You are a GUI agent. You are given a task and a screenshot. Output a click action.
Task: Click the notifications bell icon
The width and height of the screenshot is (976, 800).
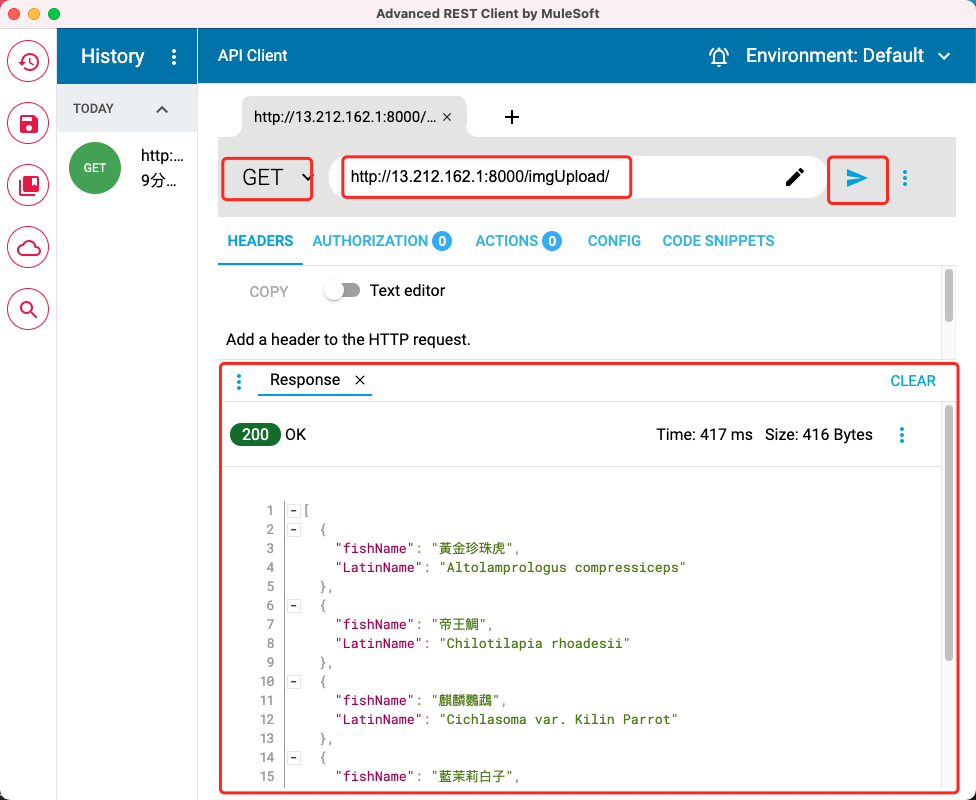tap(719, 56)
